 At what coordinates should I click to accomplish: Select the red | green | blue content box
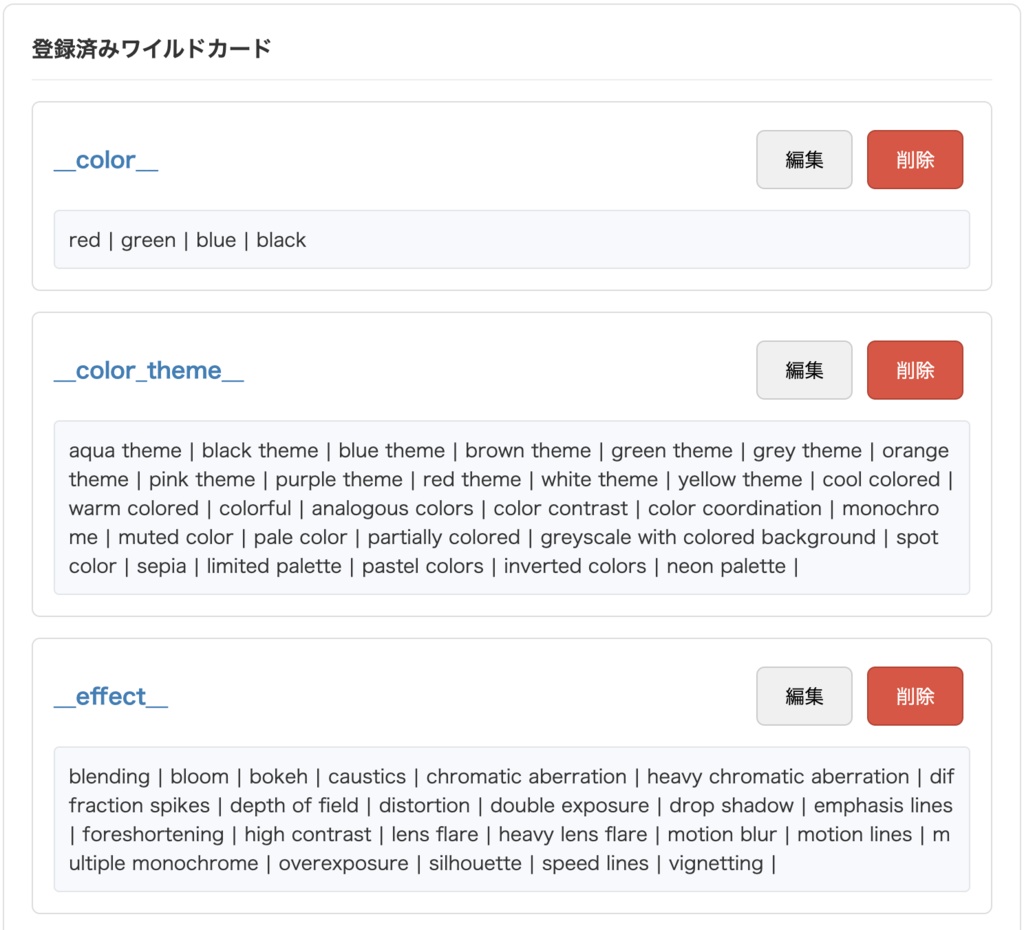512,240
